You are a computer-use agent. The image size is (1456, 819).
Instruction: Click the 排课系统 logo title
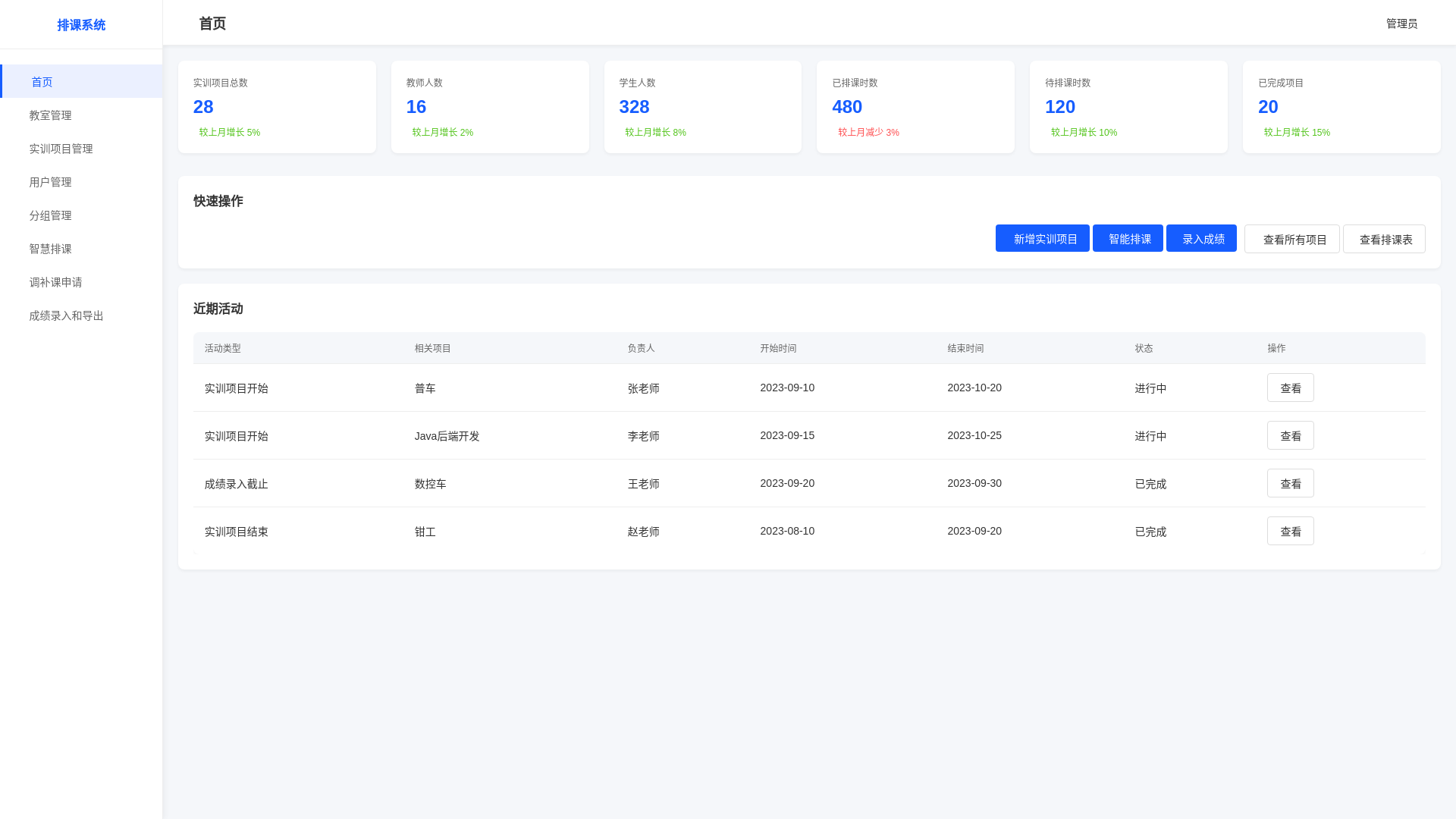point(81,25)
